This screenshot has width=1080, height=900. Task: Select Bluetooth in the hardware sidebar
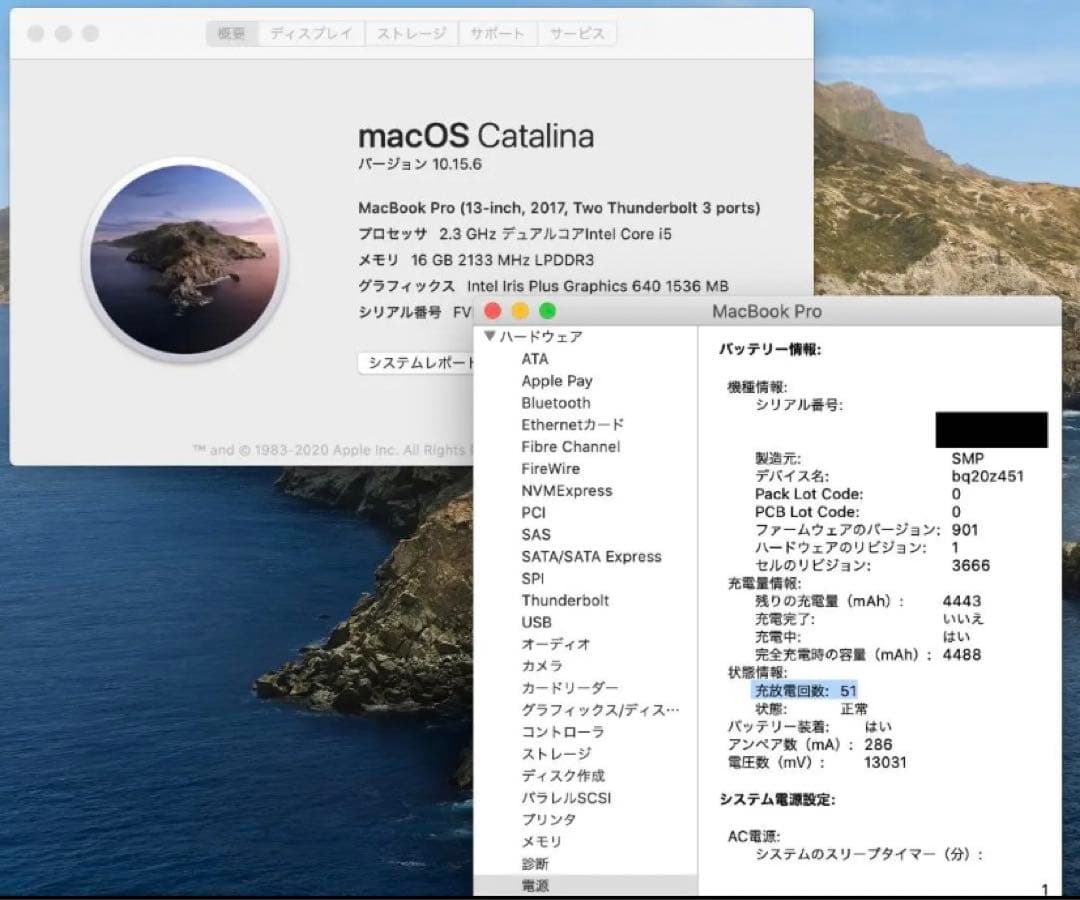[556, 403]
